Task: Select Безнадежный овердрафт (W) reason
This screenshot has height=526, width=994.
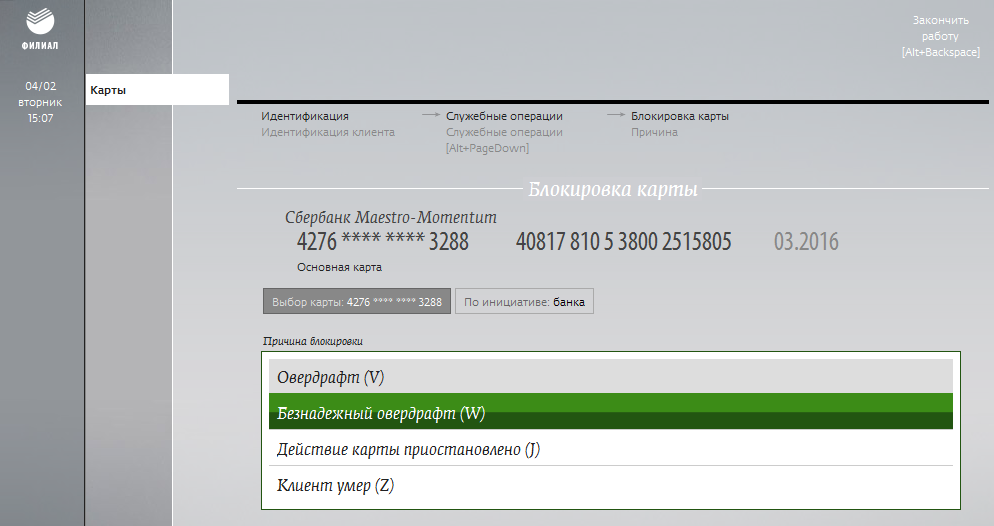Action: pyautogui.click(x=610, y=411)
